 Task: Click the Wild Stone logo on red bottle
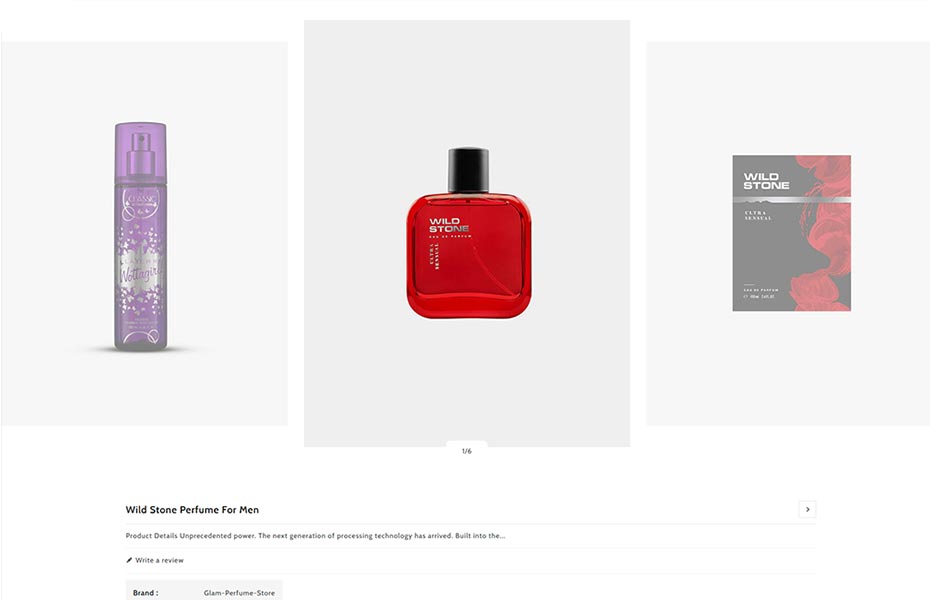coord(449,225)
